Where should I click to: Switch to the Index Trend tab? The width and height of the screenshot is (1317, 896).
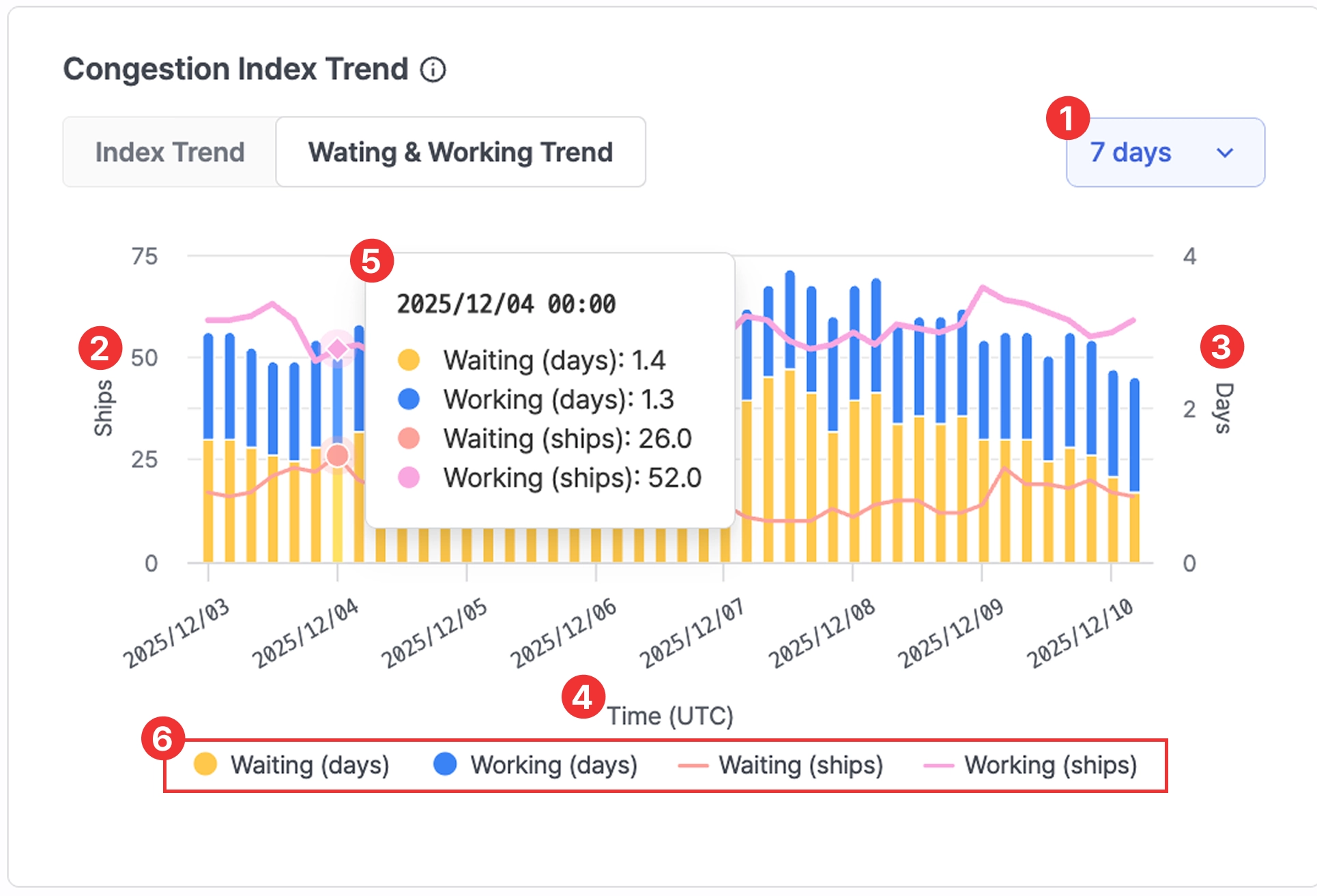tap(170, 152)
